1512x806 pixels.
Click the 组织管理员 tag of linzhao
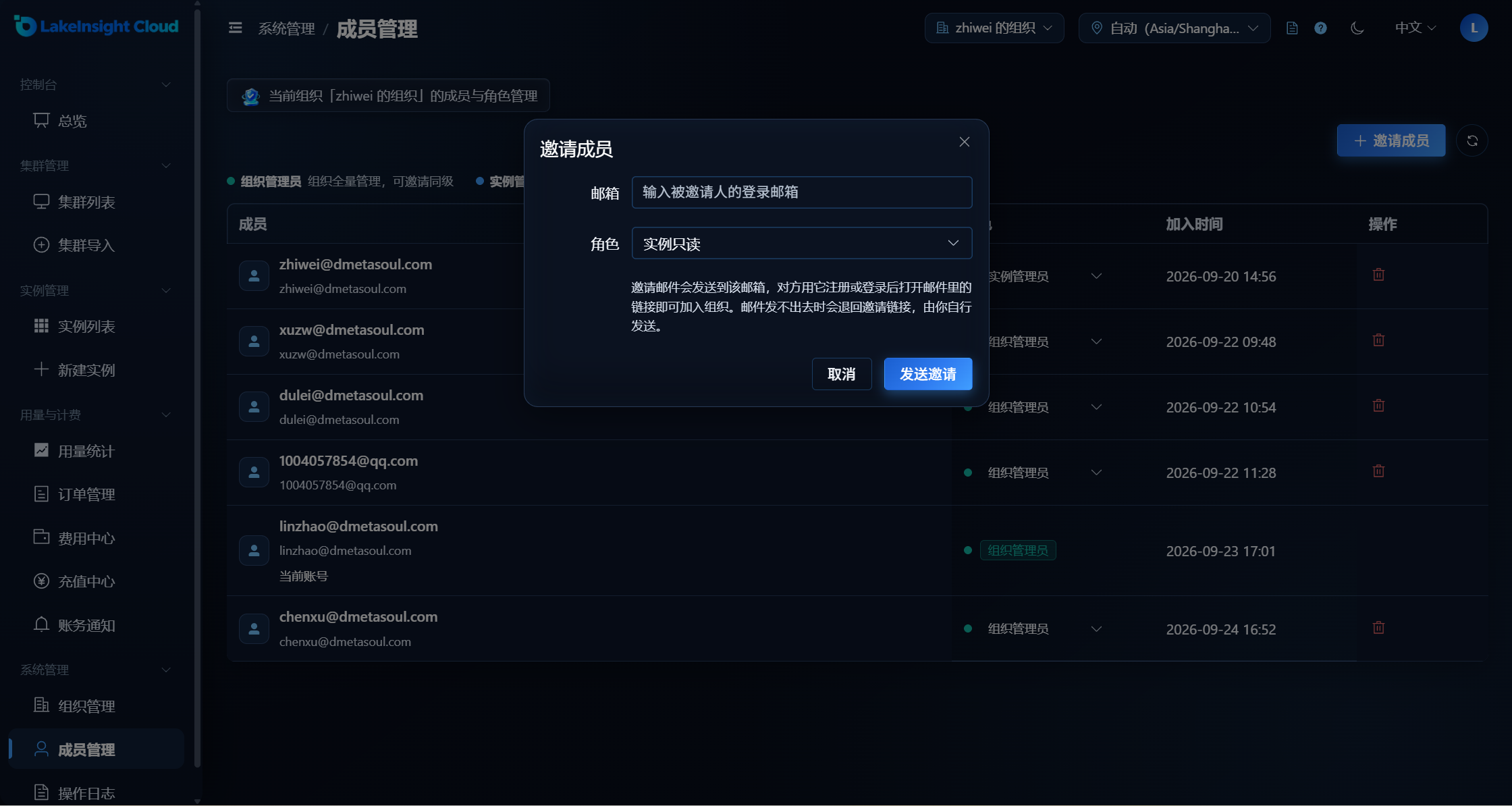[x=1018, y=550]
